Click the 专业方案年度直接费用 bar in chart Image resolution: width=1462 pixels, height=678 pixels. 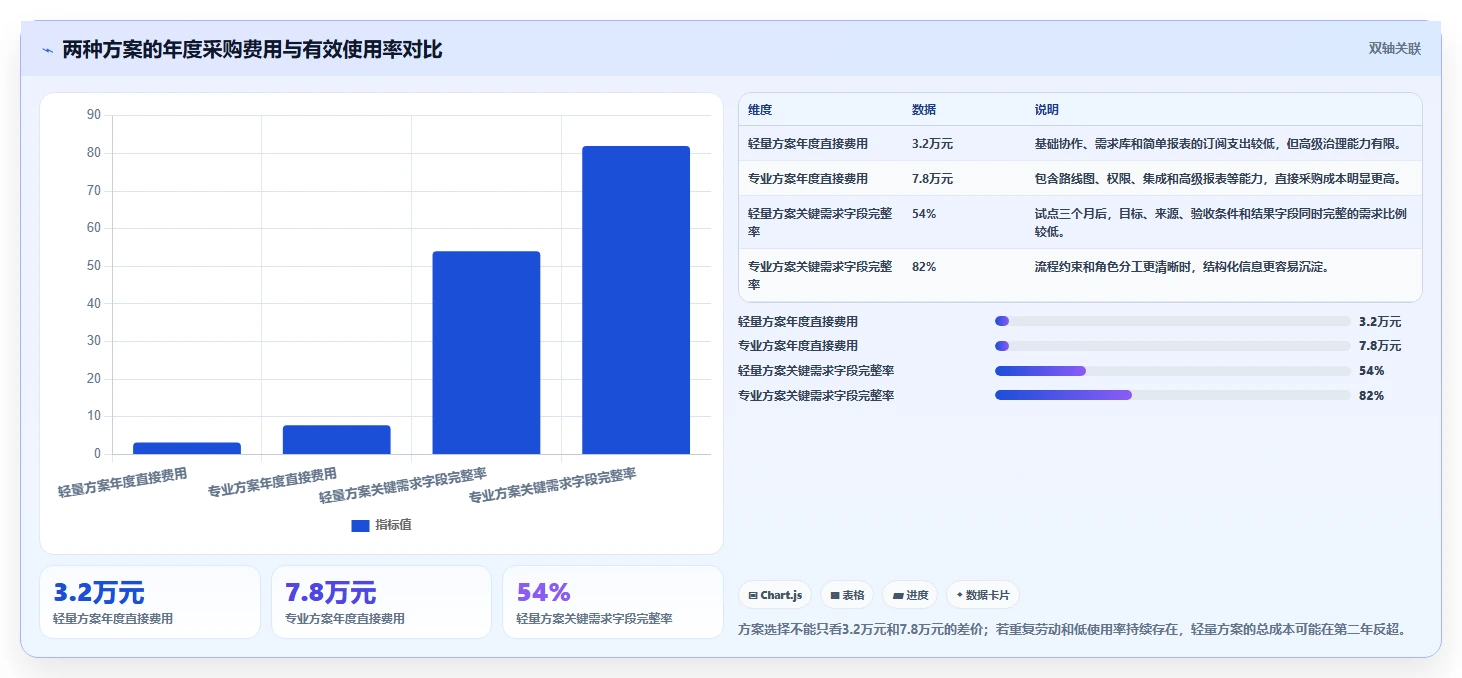(337, 439)
